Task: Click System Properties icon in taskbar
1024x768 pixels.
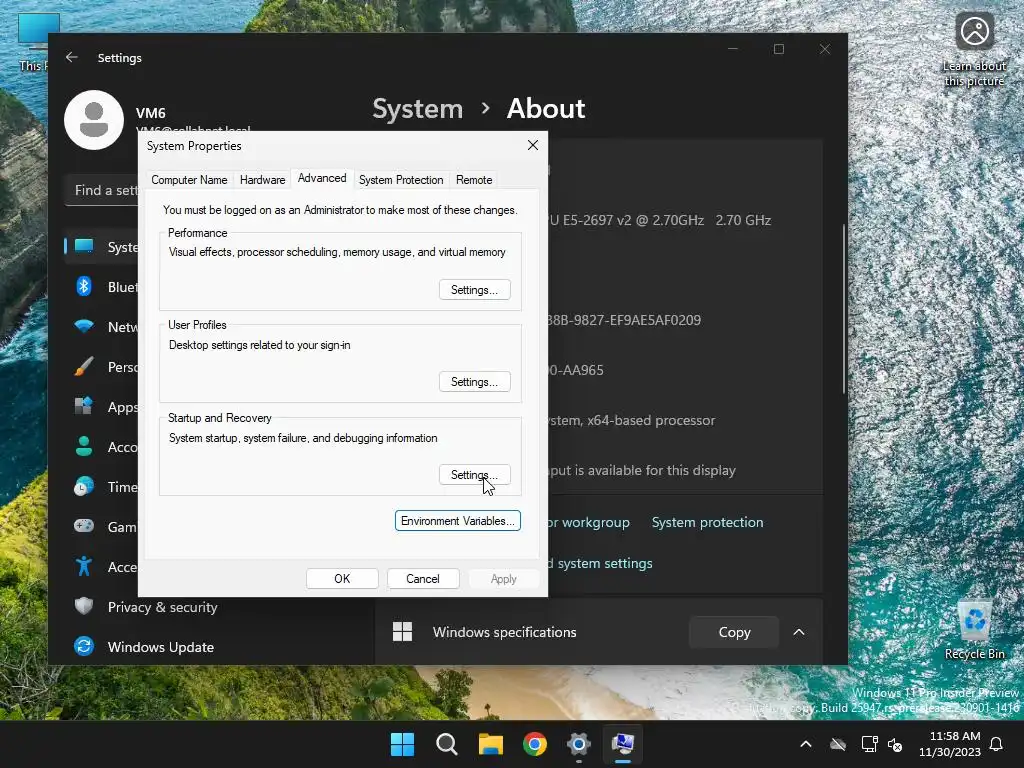Action: [x=623, y=744]
